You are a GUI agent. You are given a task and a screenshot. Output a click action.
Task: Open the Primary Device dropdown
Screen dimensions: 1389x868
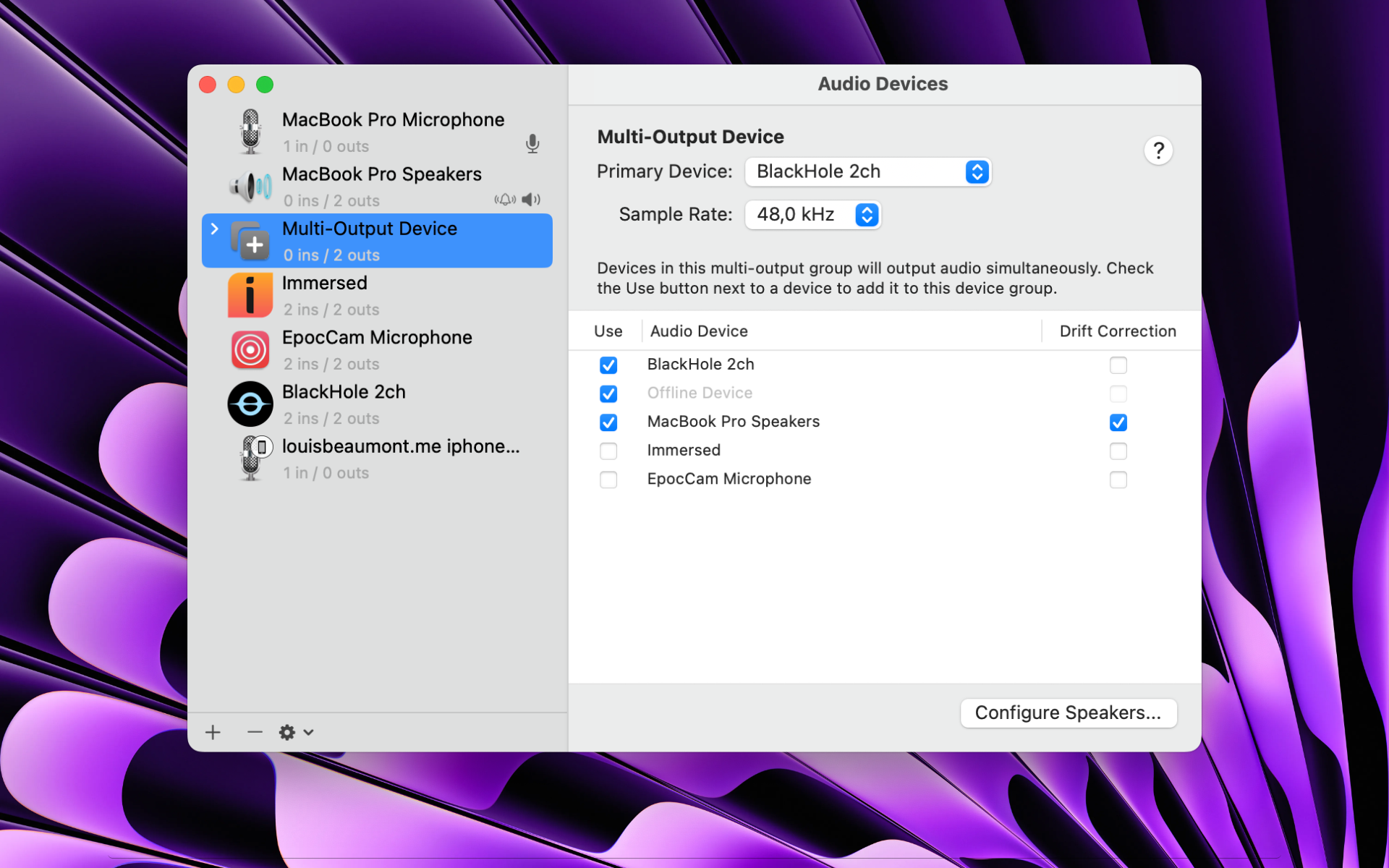point(867,172)
